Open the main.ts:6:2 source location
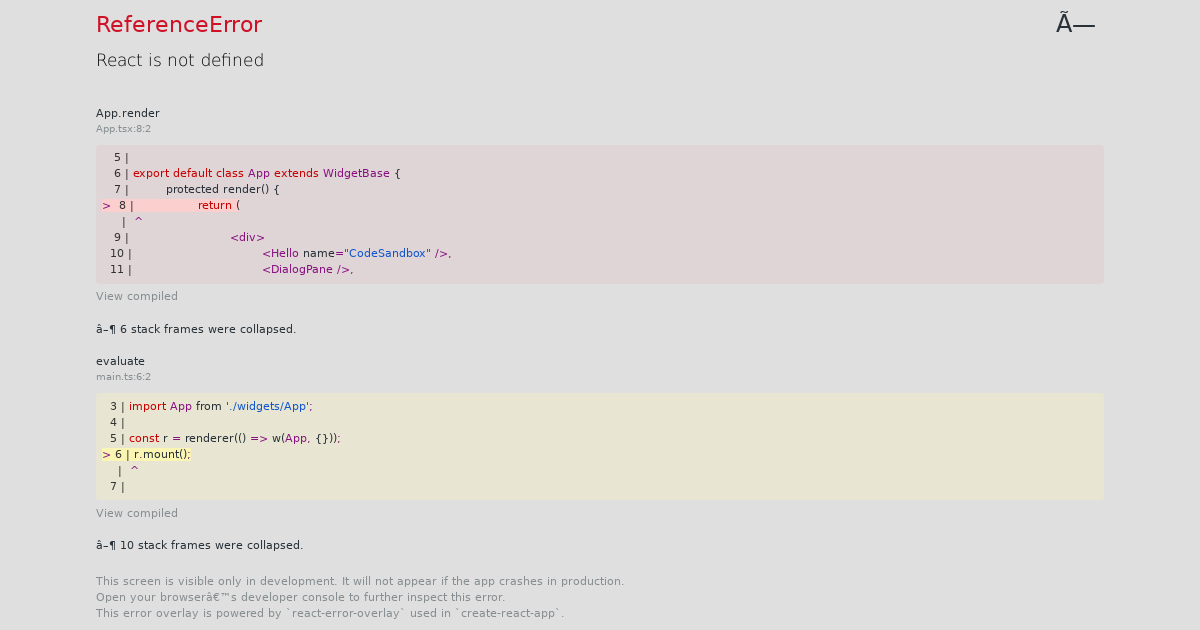This screenshot has width=1200, height=630. [x=123, y=376]
